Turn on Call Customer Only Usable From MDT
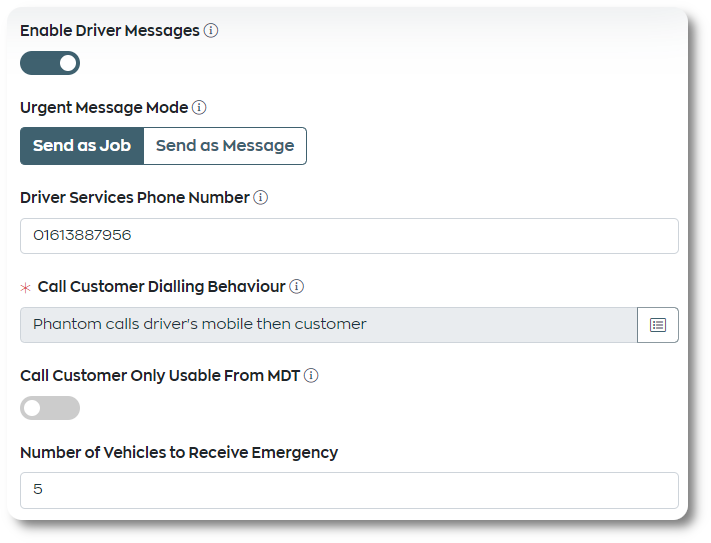The height and width of the screenshot is (543, 711). (50, 408)
